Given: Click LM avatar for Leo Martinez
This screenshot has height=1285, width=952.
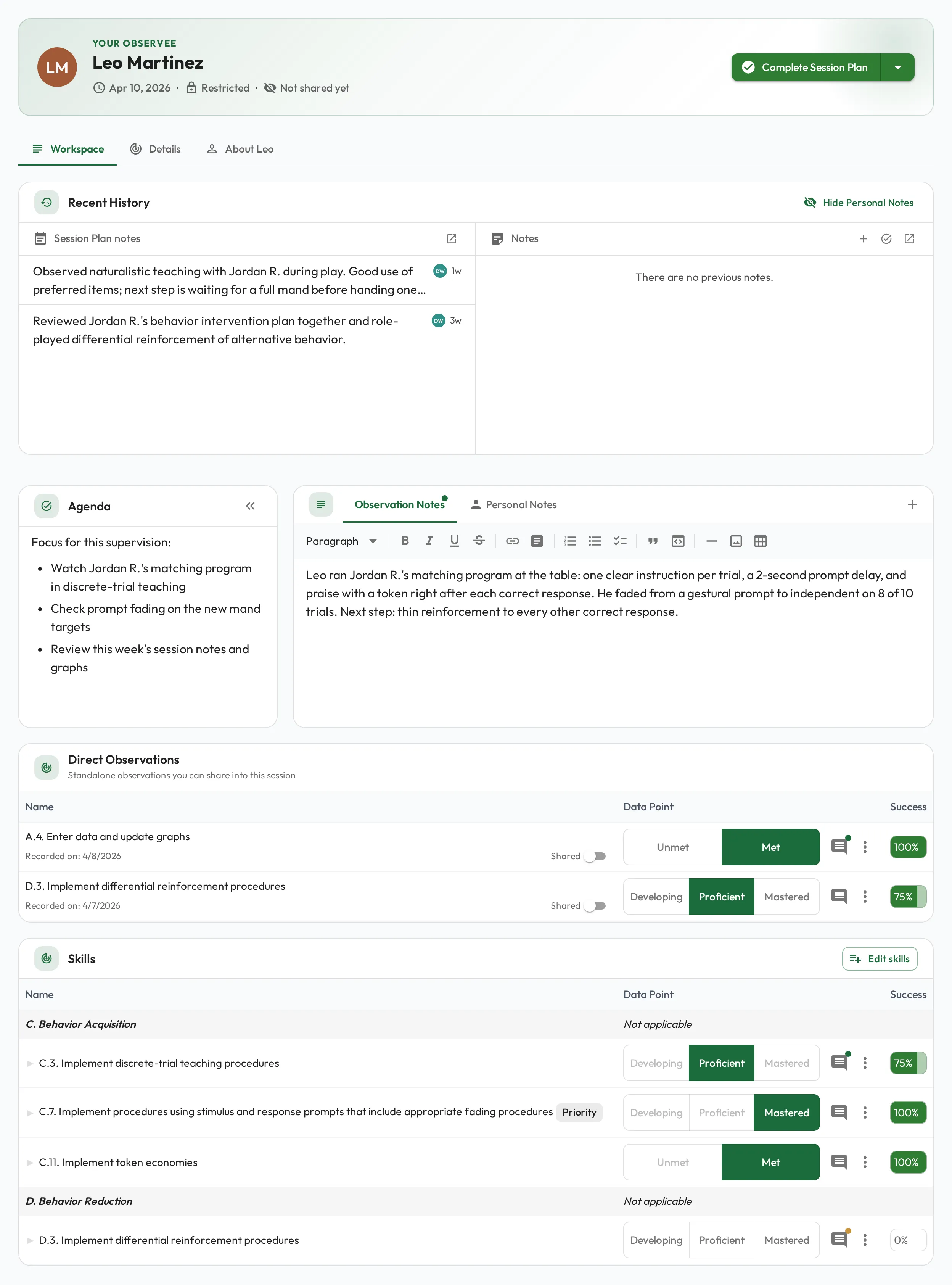Looking at the screenshot, I should pos(57,68).
